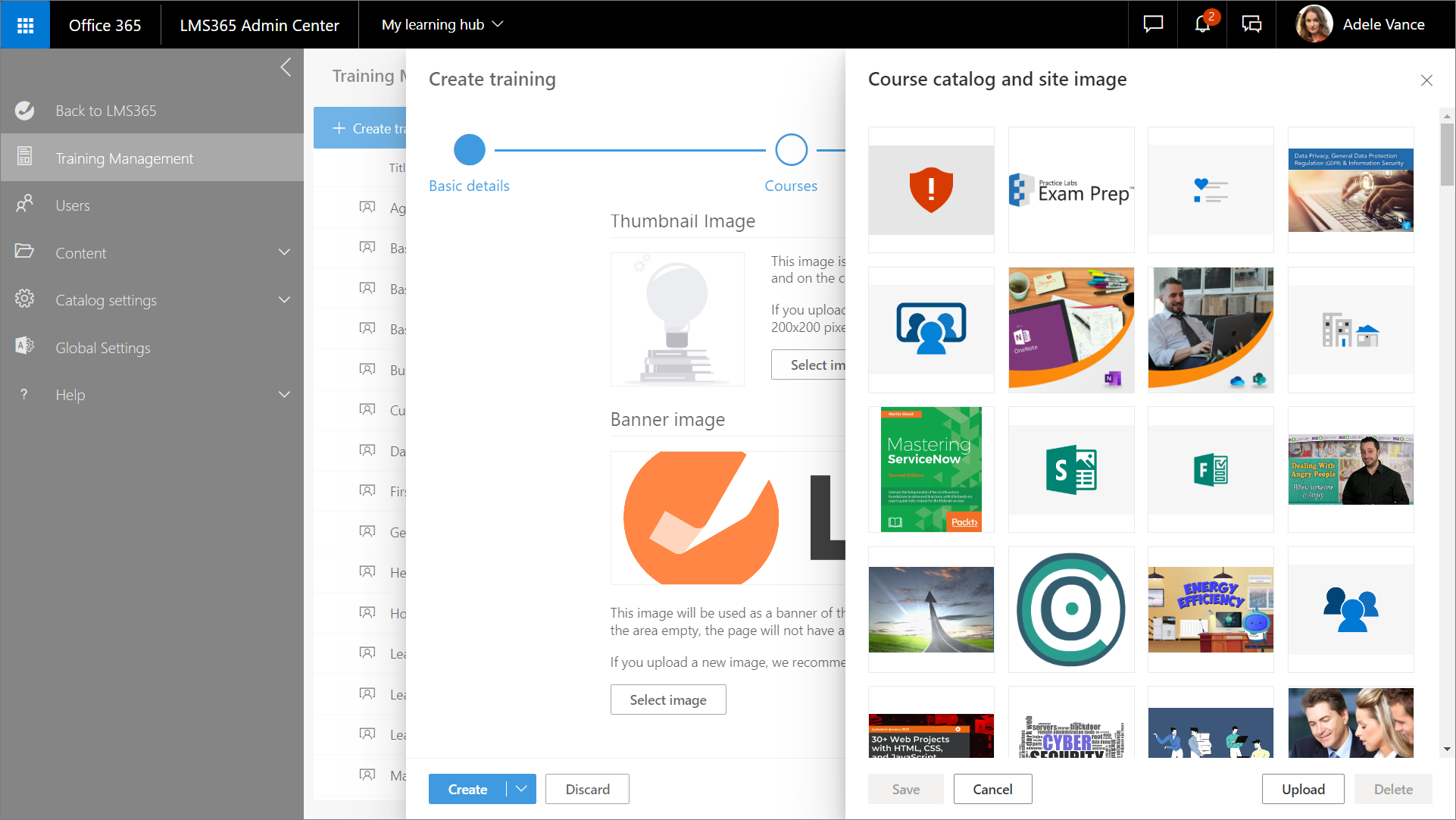1456x820 pixels.
Task: Open the notifications bell icon
Action: (x=1202, y=24)
